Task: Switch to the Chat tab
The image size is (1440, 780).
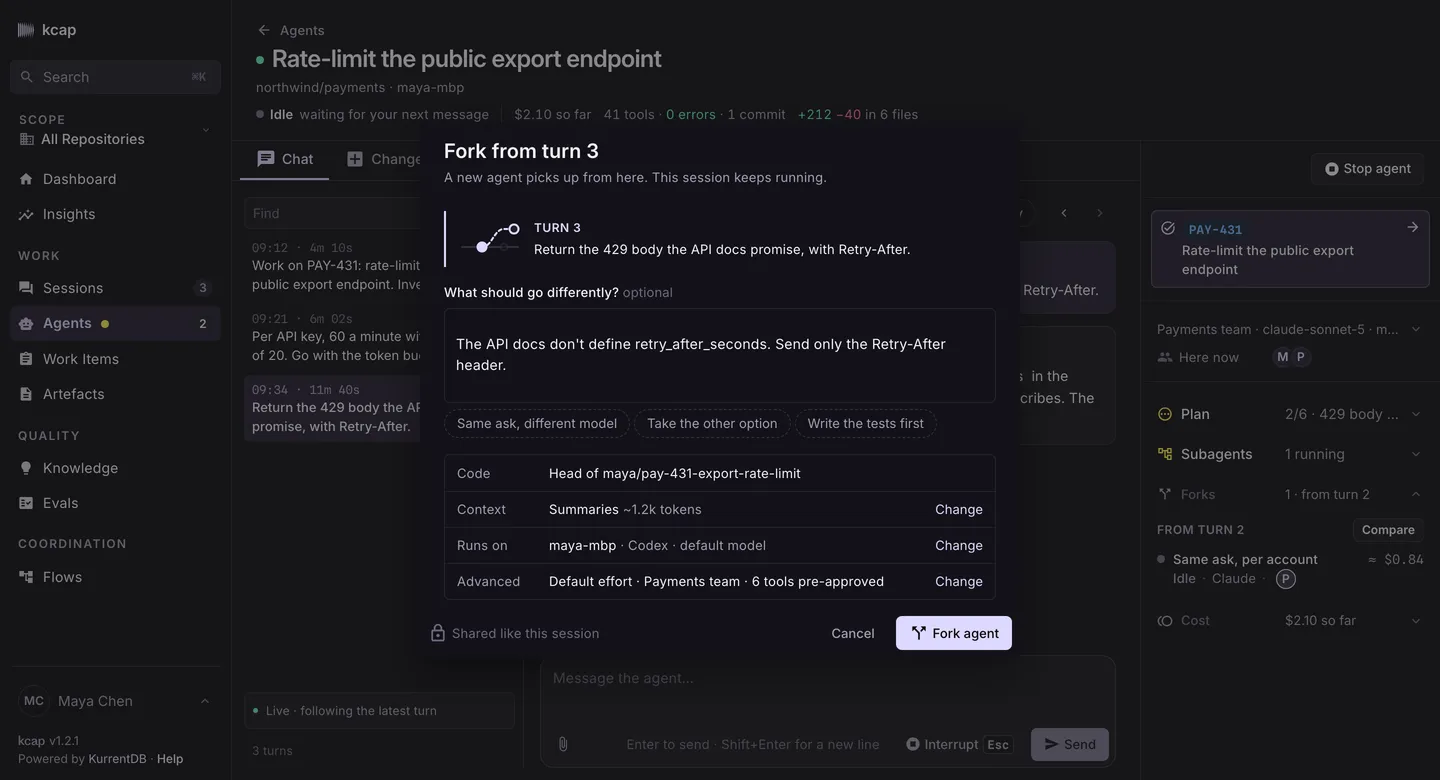Action: [x=285, y=159]
